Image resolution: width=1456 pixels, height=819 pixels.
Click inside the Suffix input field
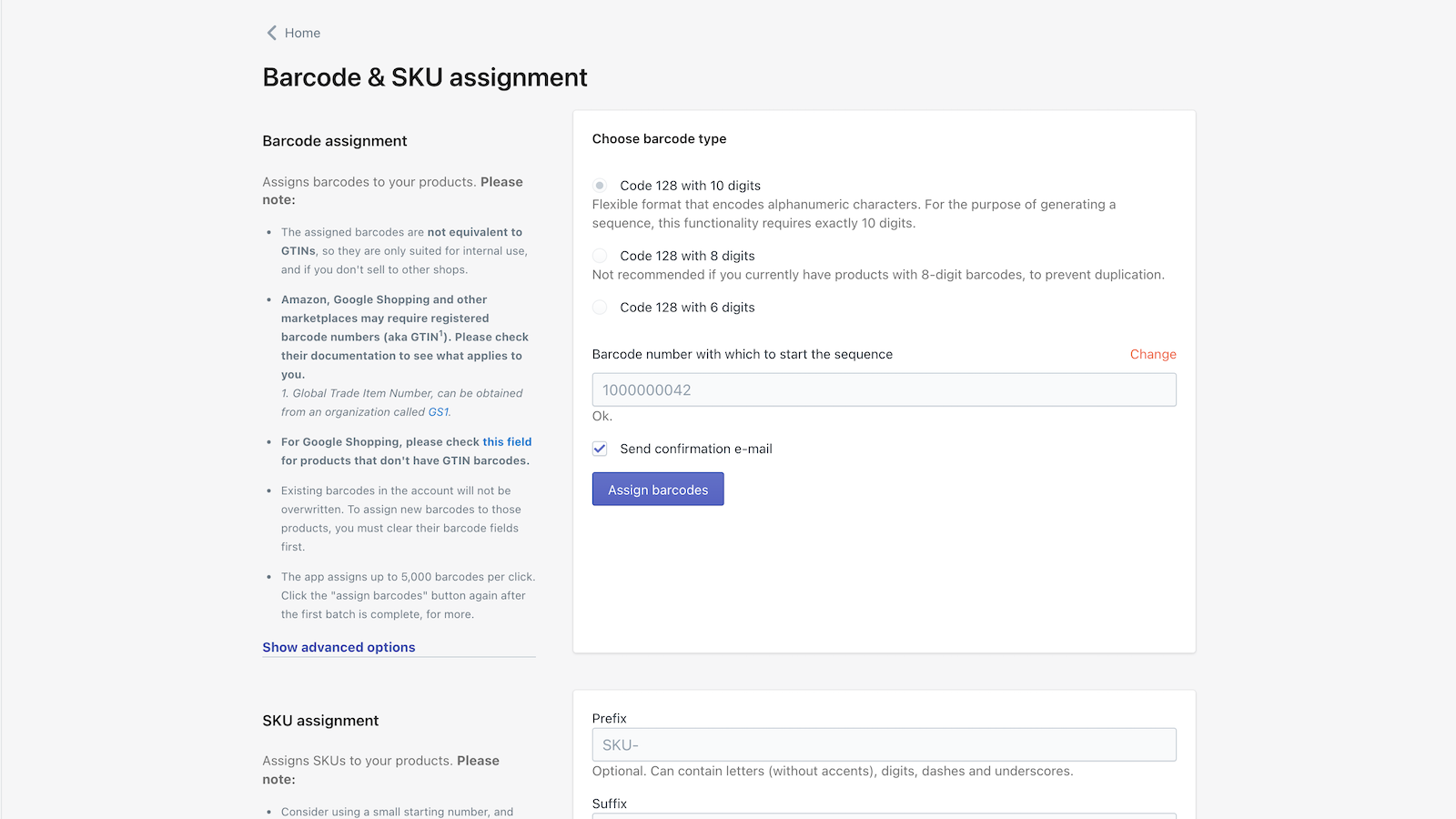point(883,817)
